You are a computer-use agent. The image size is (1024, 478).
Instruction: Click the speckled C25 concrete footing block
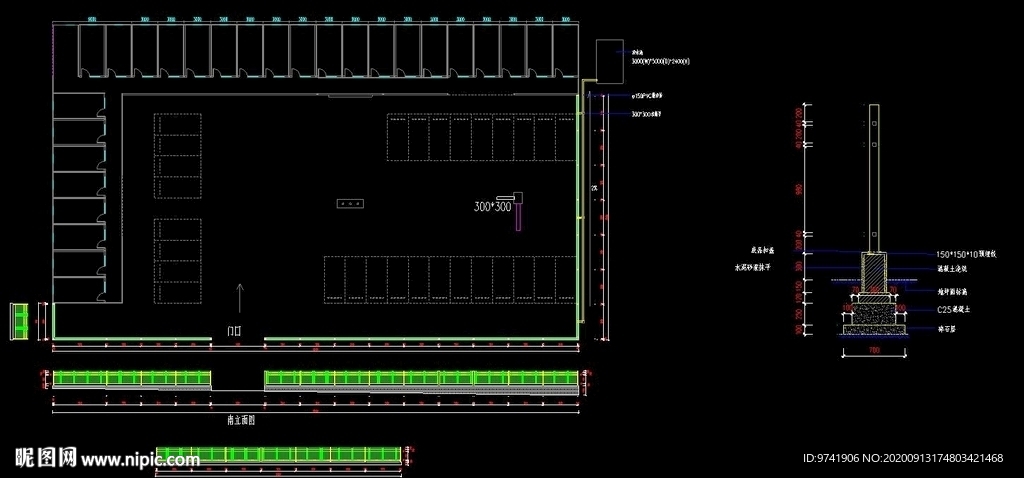(x=874, y=313)
